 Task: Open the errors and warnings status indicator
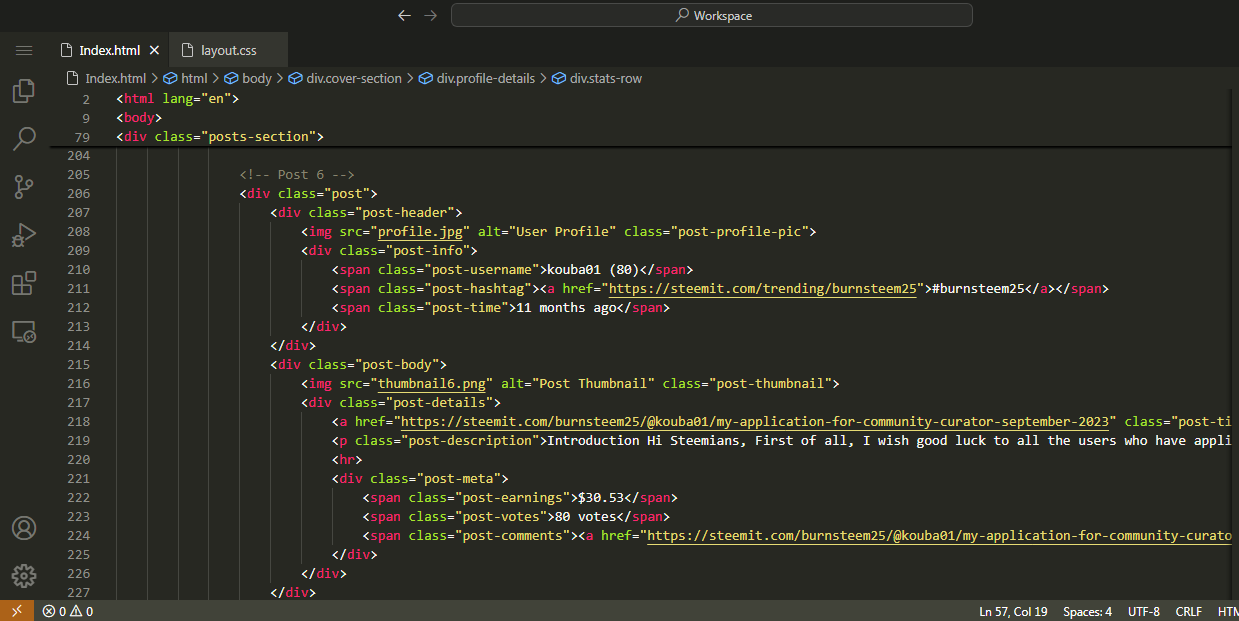68,611
